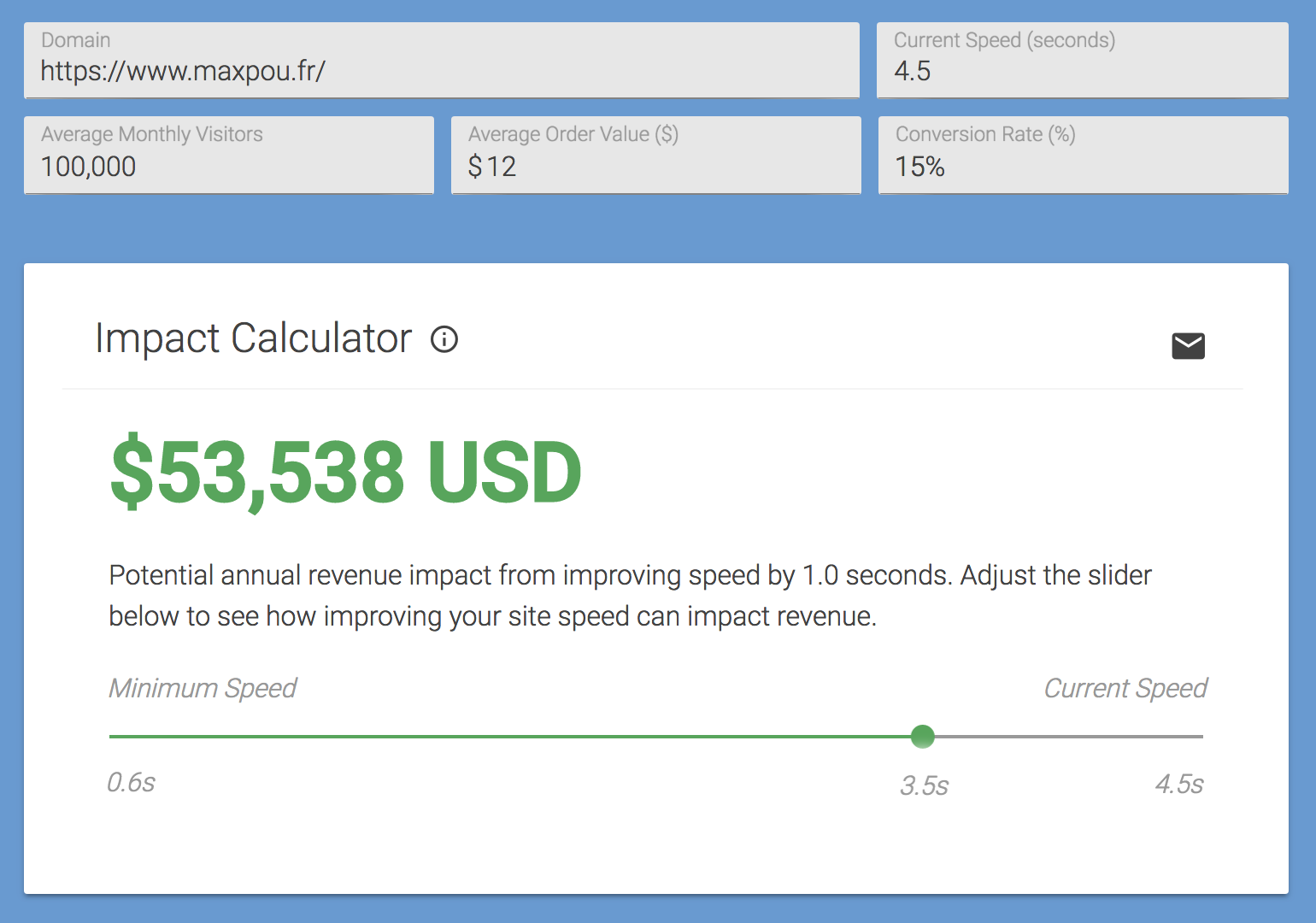Click the envelope icon to email results
This screenshot has width=1316, height=923.
pos(1188,345)
